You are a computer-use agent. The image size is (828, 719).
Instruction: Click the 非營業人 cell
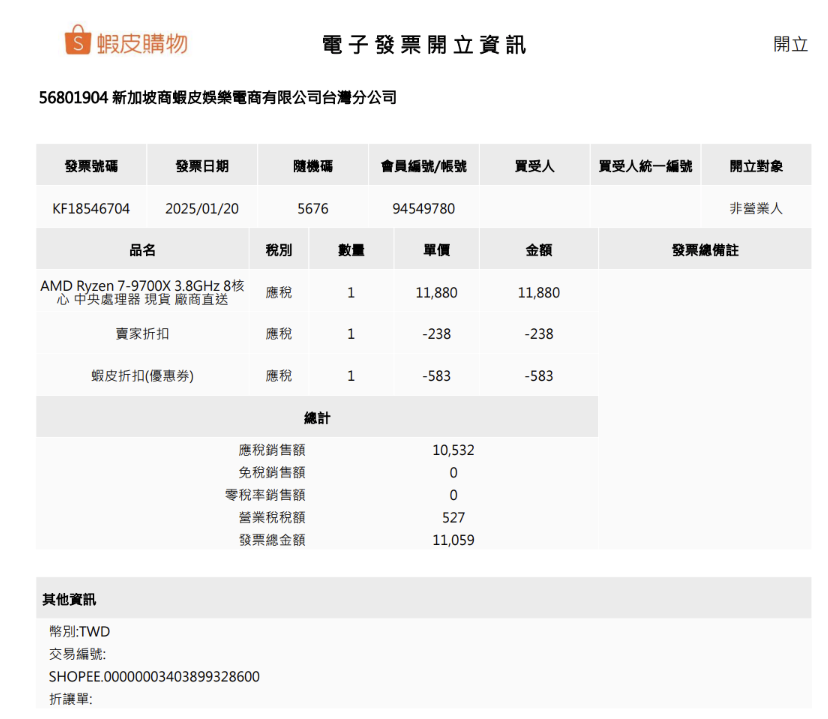[756, 209]
